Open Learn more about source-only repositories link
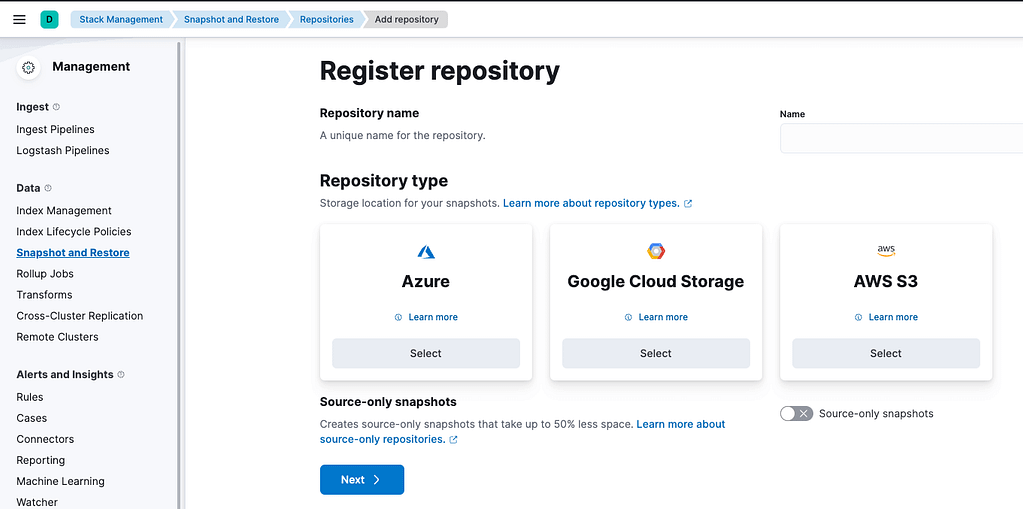The width and height of the screenshot is (1023, 509). (523, 432)
